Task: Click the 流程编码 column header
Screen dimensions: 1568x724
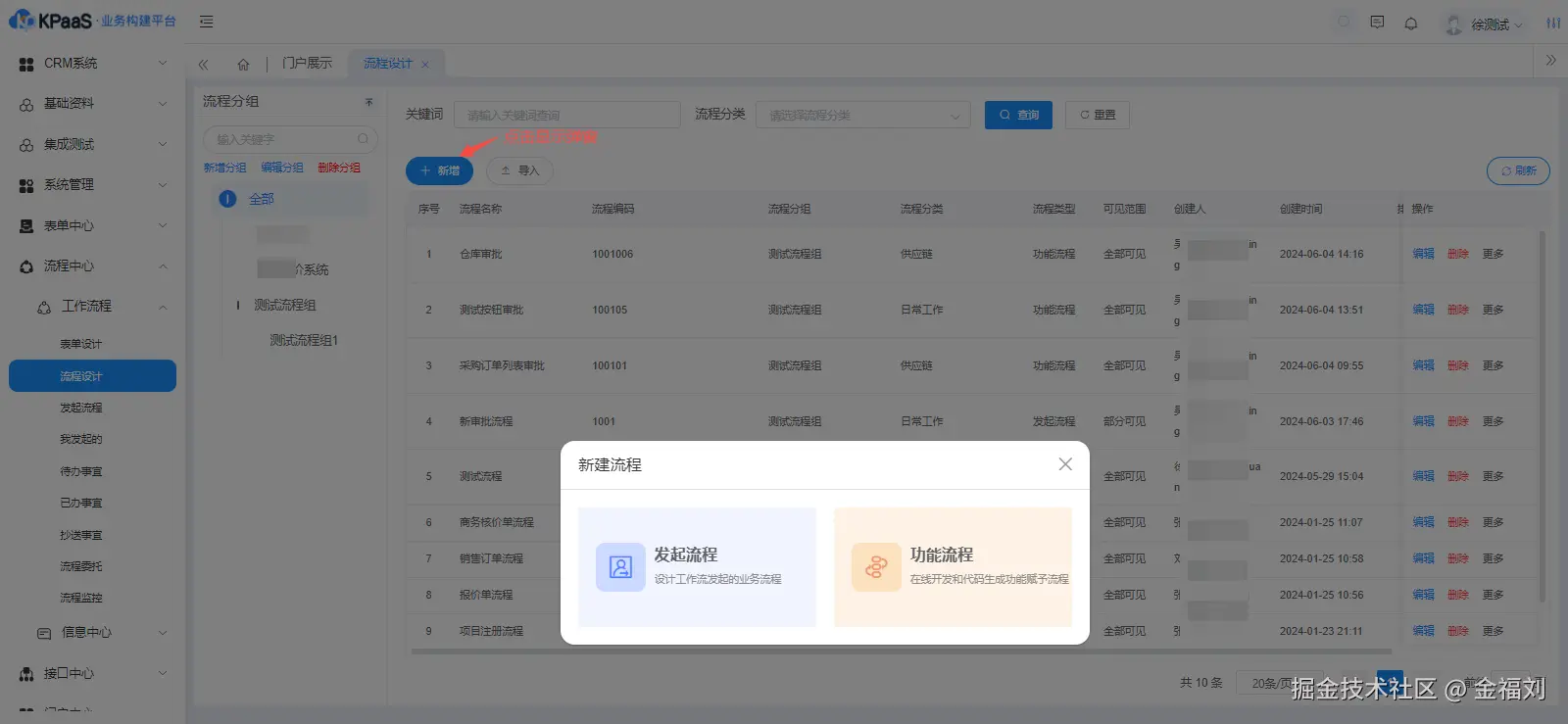Action: click(x=613, y=209)
